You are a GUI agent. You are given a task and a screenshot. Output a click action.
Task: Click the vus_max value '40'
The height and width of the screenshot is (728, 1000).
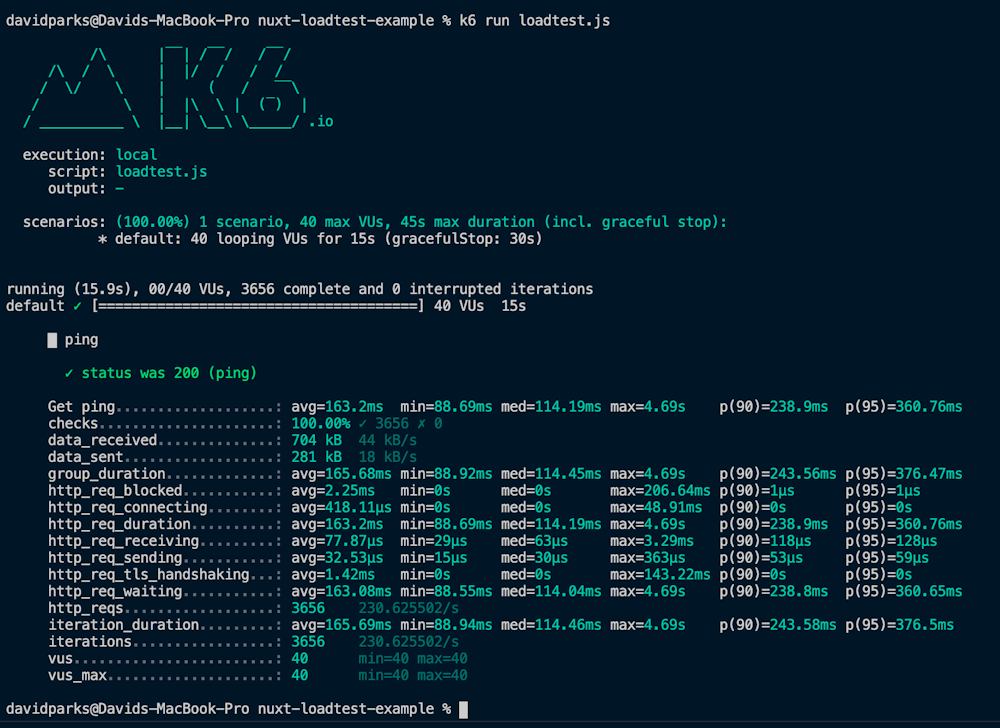coord(300,675)
